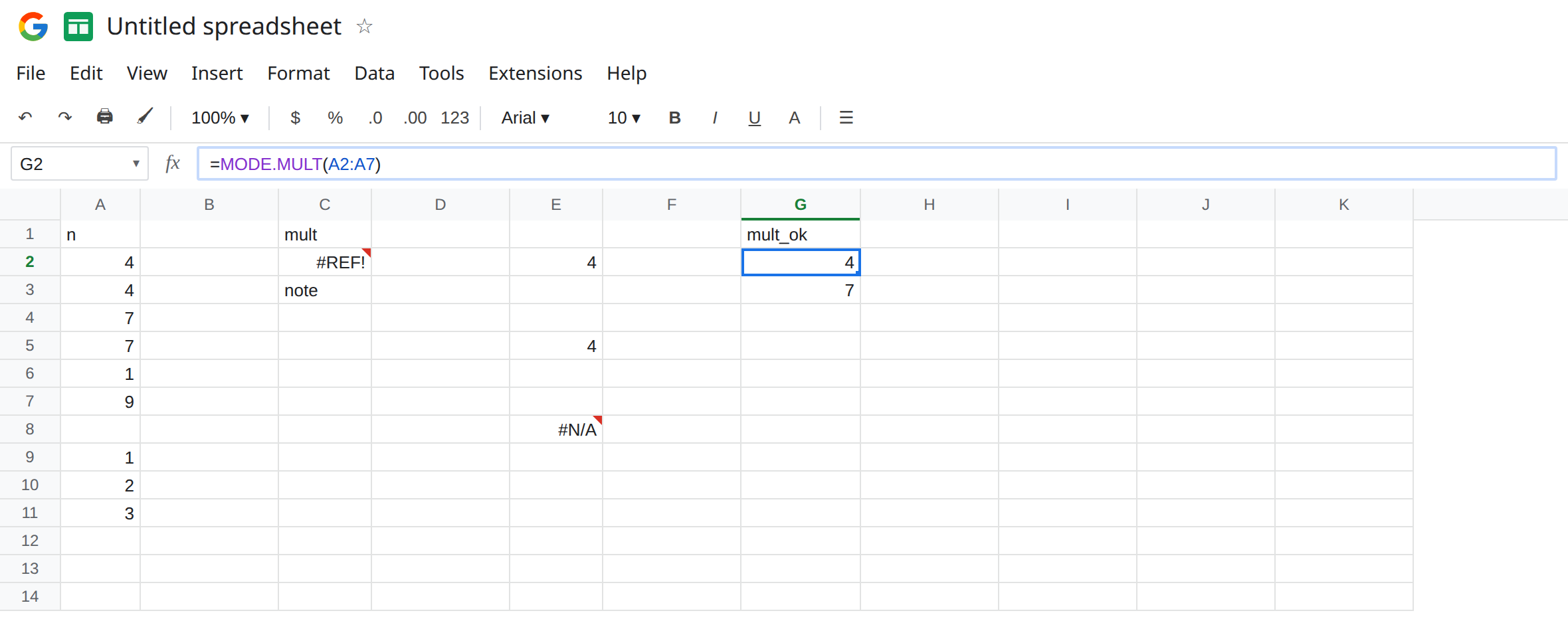Screen dimensions: 1568x619
Task: Open the 100% zoom dropdown
Action: tap(220, 118)
